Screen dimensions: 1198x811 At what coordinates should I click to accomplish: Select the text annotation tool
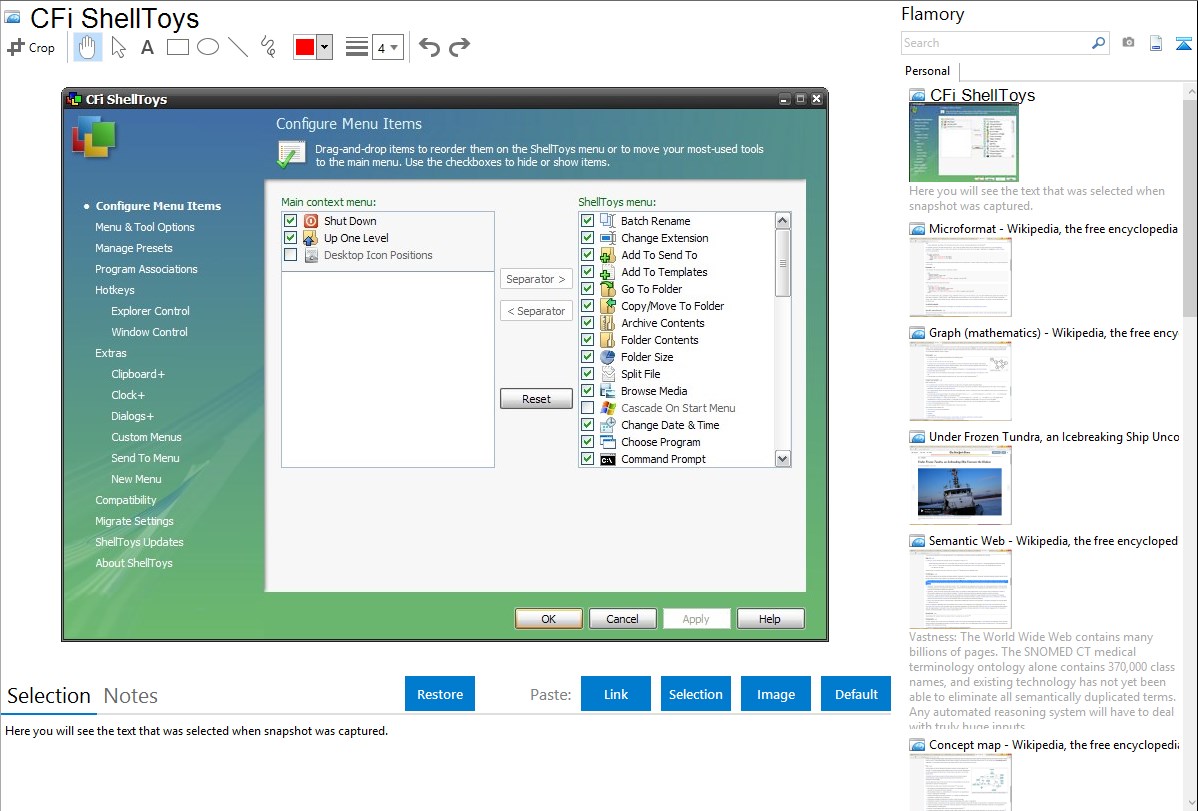pyautogui.click(x=147, y=47)
